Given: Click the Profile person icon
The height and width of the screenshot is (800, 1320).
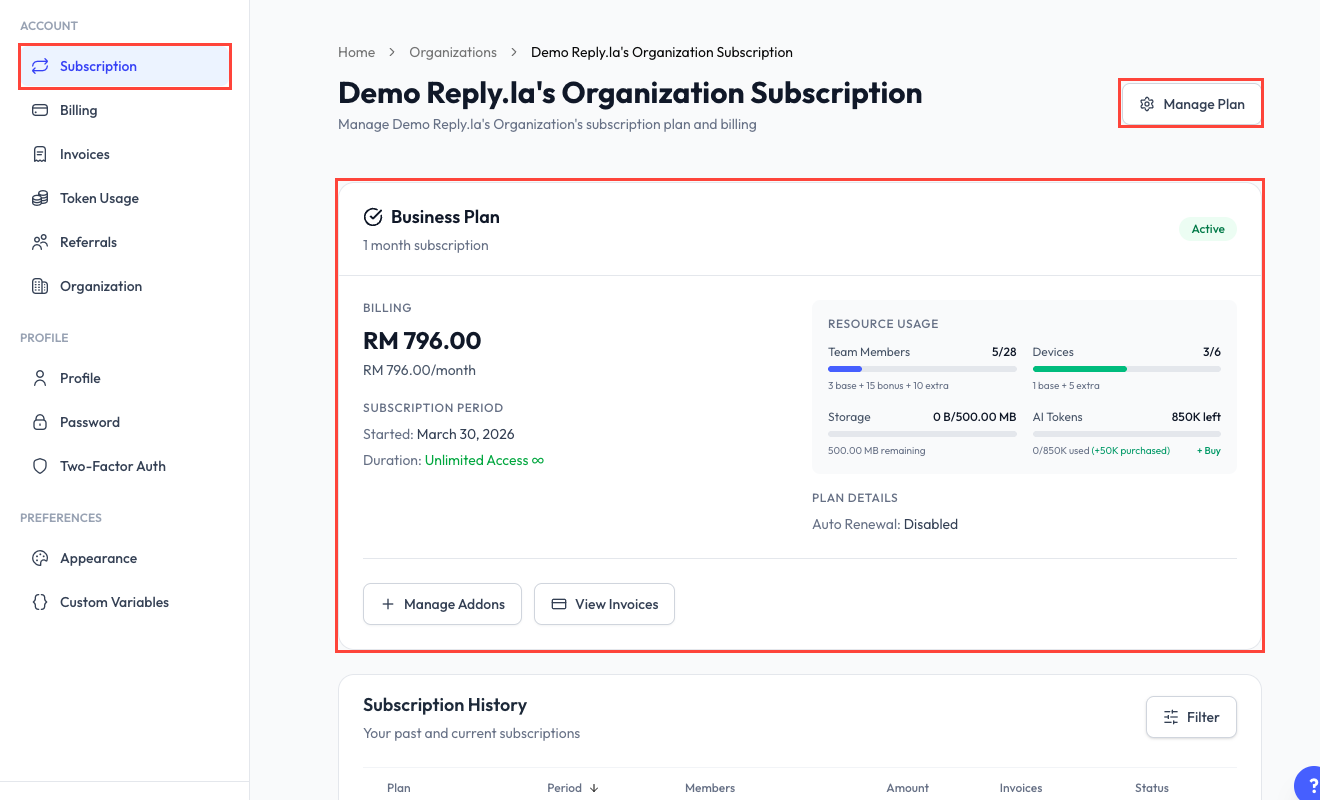Looking at the screenshot, I should 40,378.
